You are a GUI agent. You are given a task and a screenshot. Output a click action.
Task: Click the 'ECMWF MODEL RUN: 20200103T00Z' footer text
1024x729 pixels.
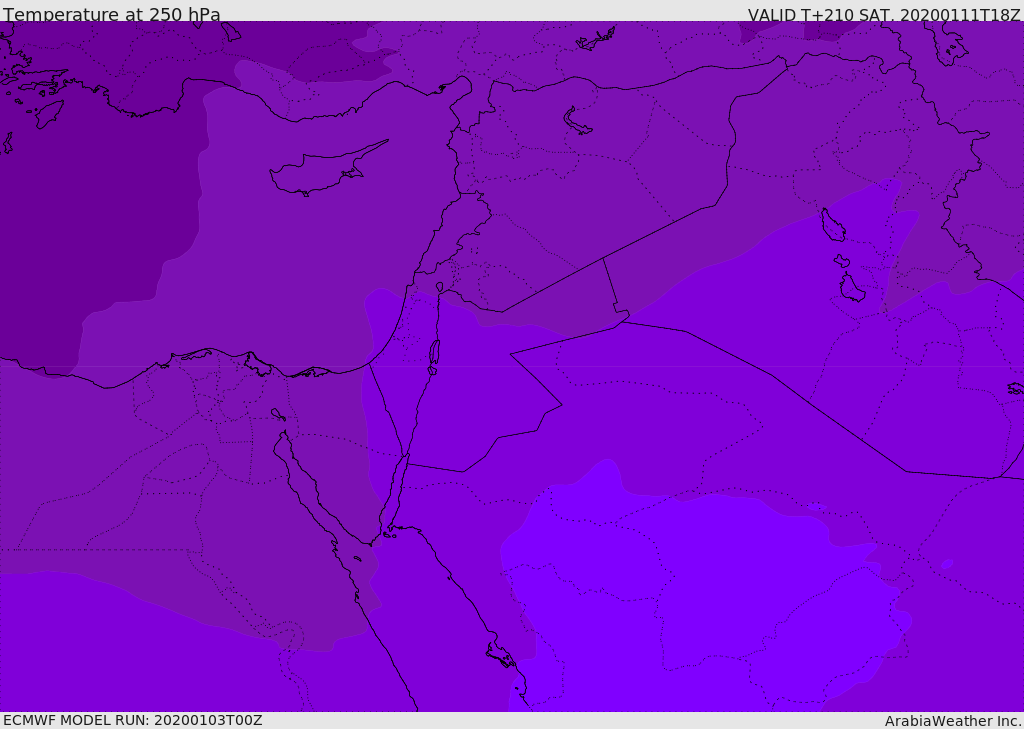pyautogui.click(x=133, y=720)
